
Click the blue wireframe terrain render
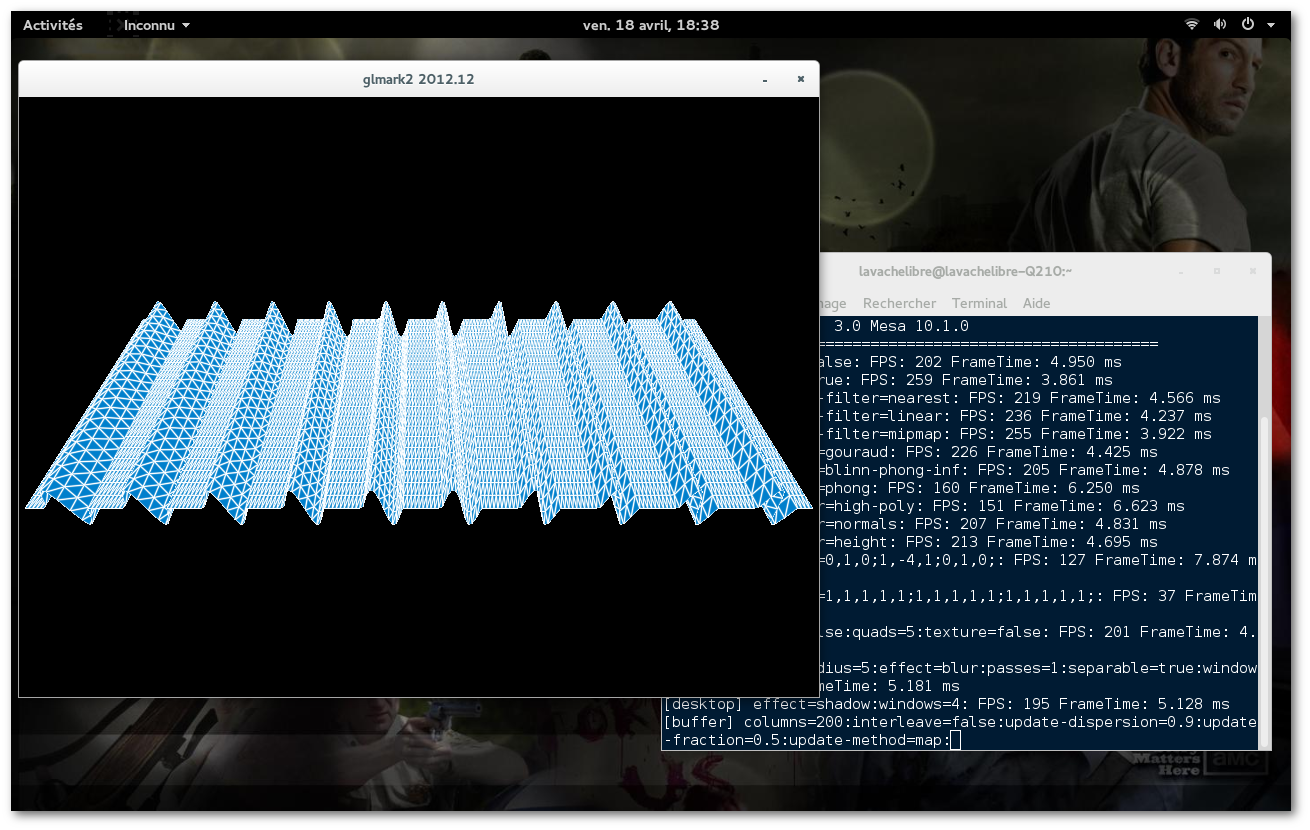[x=418, y=412]
